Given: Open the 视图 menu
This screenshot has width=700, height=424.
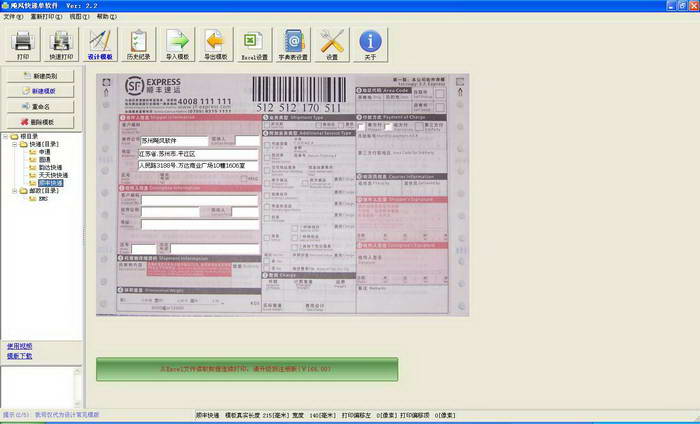Looking at the screenshot, I should pos(79,17).
